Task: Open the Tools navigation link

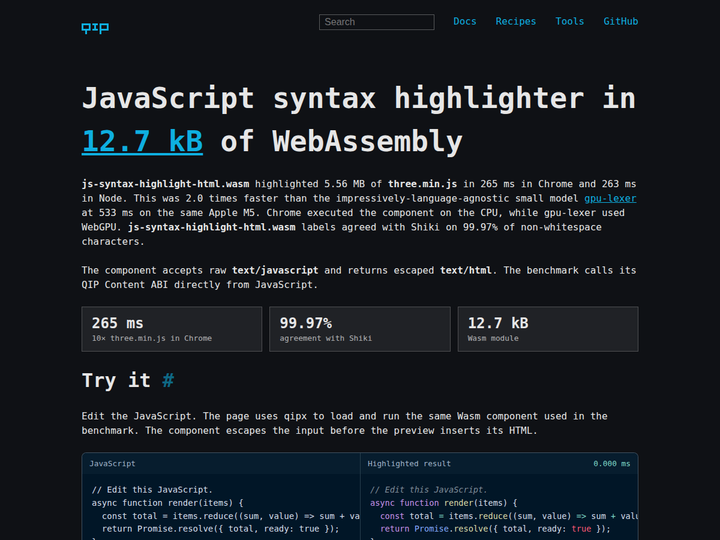Action: click(x=569, y=22)
